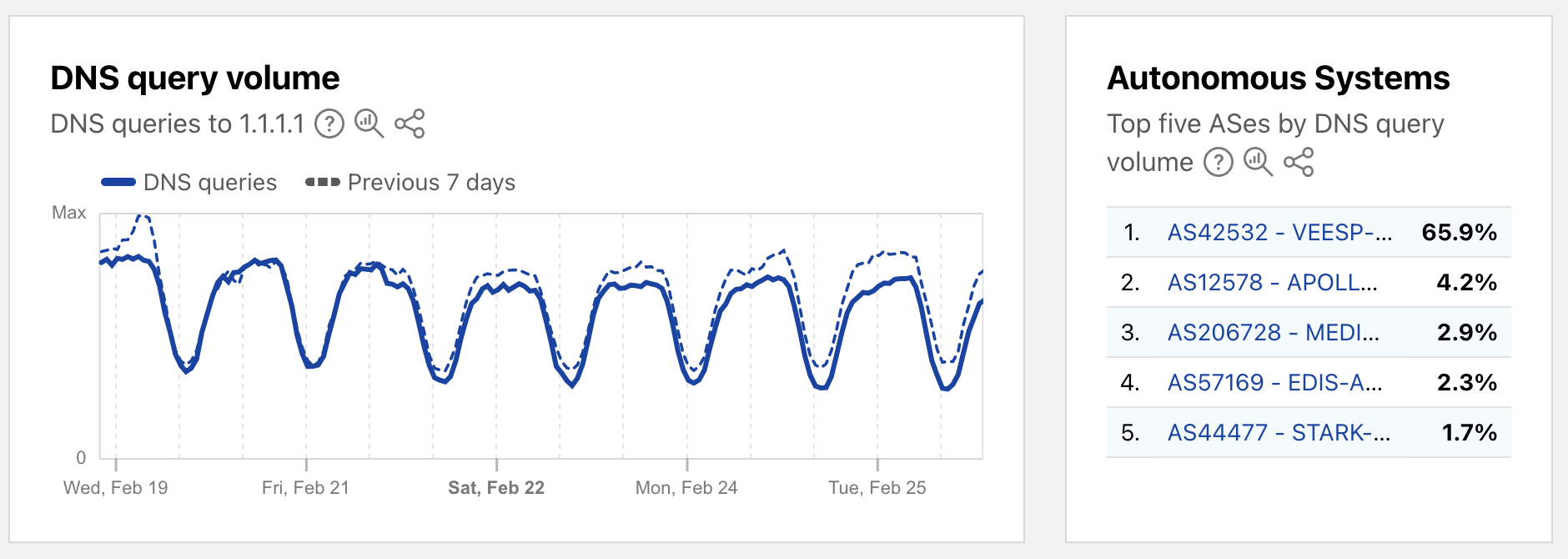The image size is (1568, 559).
Task: Open AS44477 - STARK link
Action: tap(1279, 432)
